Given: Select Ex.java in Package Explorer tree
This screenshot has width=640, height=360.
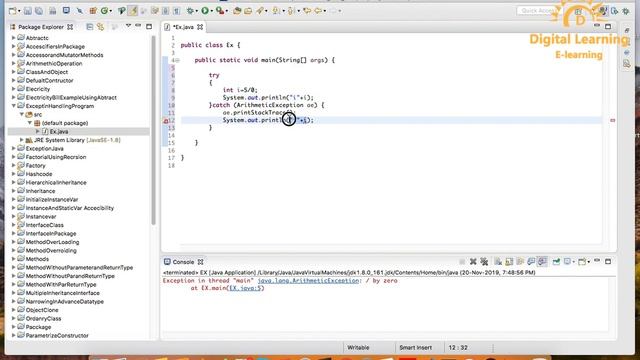Looking at the screenshot, I should click(x=59, y=131).
